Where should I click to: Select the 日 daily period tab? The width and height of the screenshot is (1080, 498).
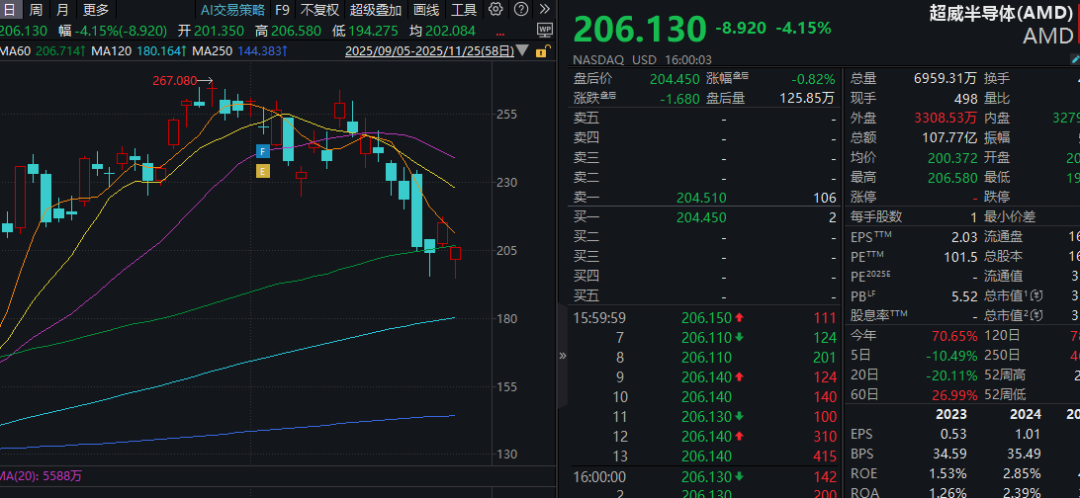coord(10,10)
